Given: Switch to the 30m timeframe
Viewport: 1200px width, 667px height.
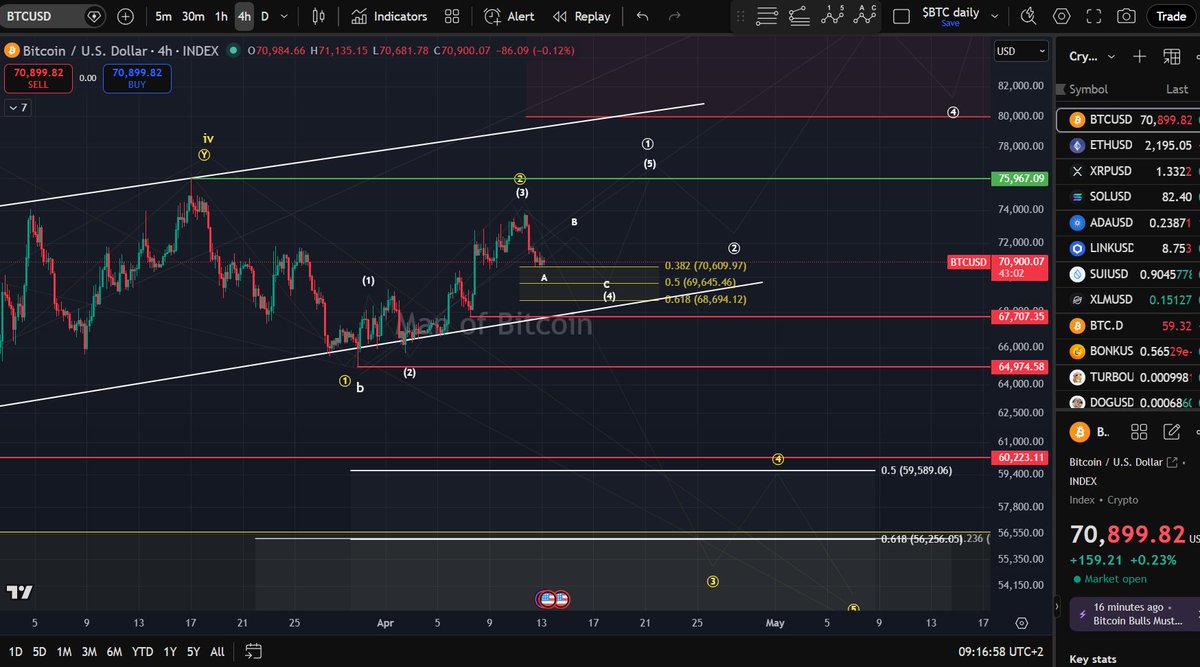Looking at the screenshot, I should point(193,17).
